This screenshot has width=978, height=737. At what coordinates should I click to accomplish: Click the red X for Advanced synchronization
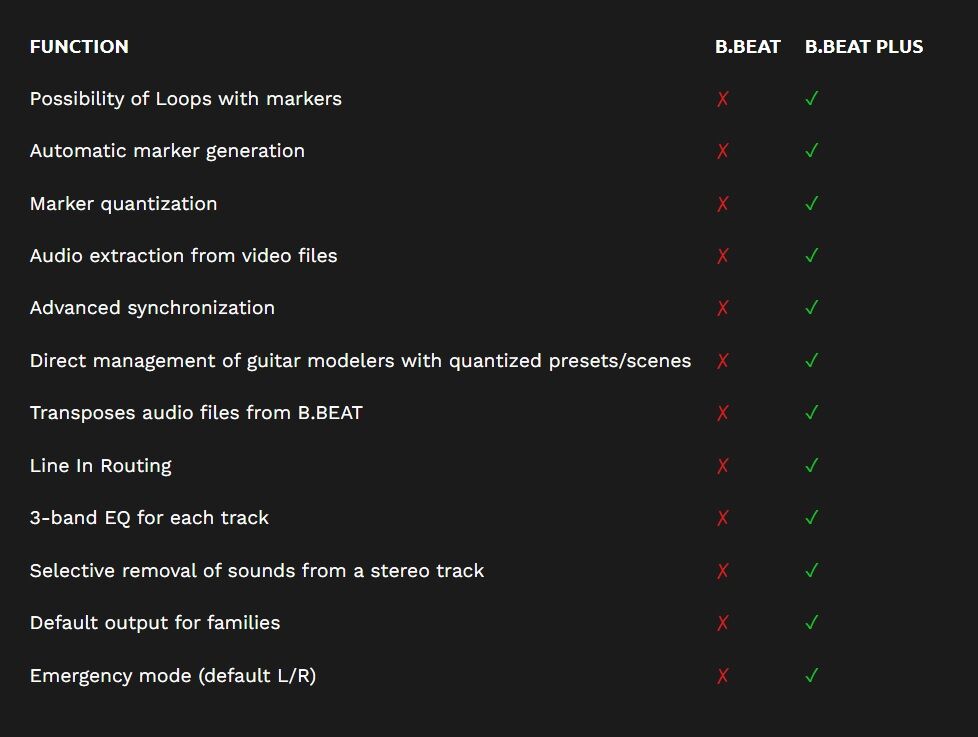(723, 308)
